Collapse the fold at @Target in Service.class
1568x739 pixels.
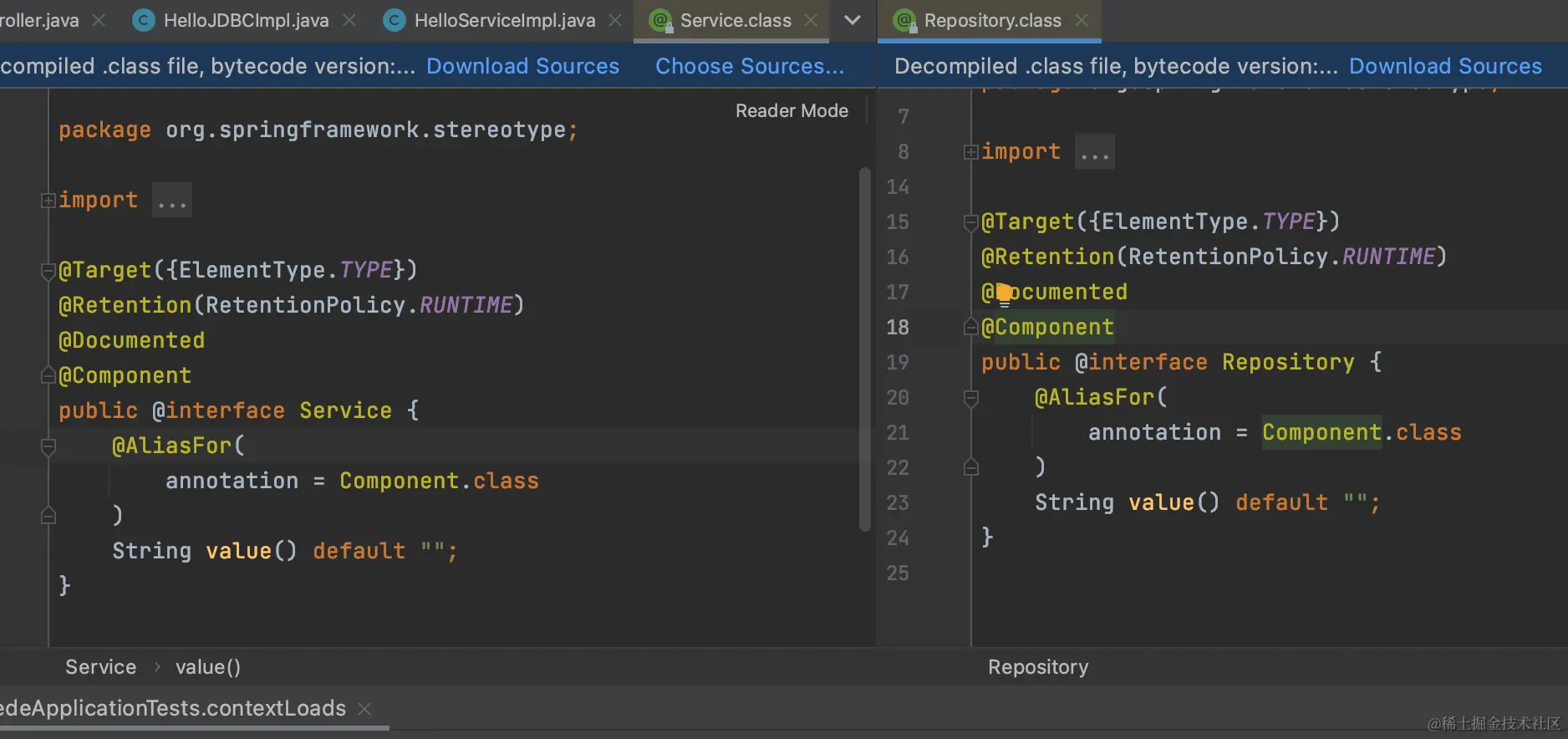point(48,271)
